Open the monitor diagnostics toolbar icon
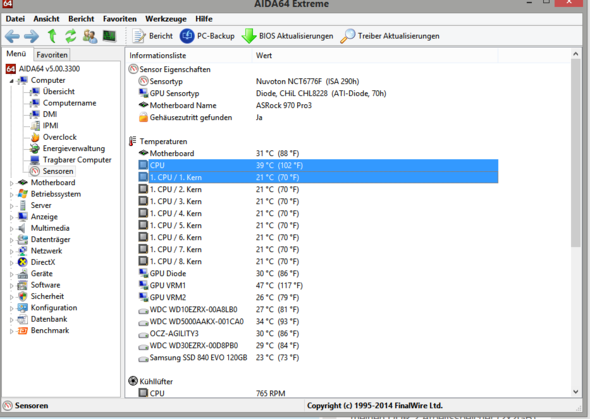Screen dimensions: 590x419 coord(109,36)
